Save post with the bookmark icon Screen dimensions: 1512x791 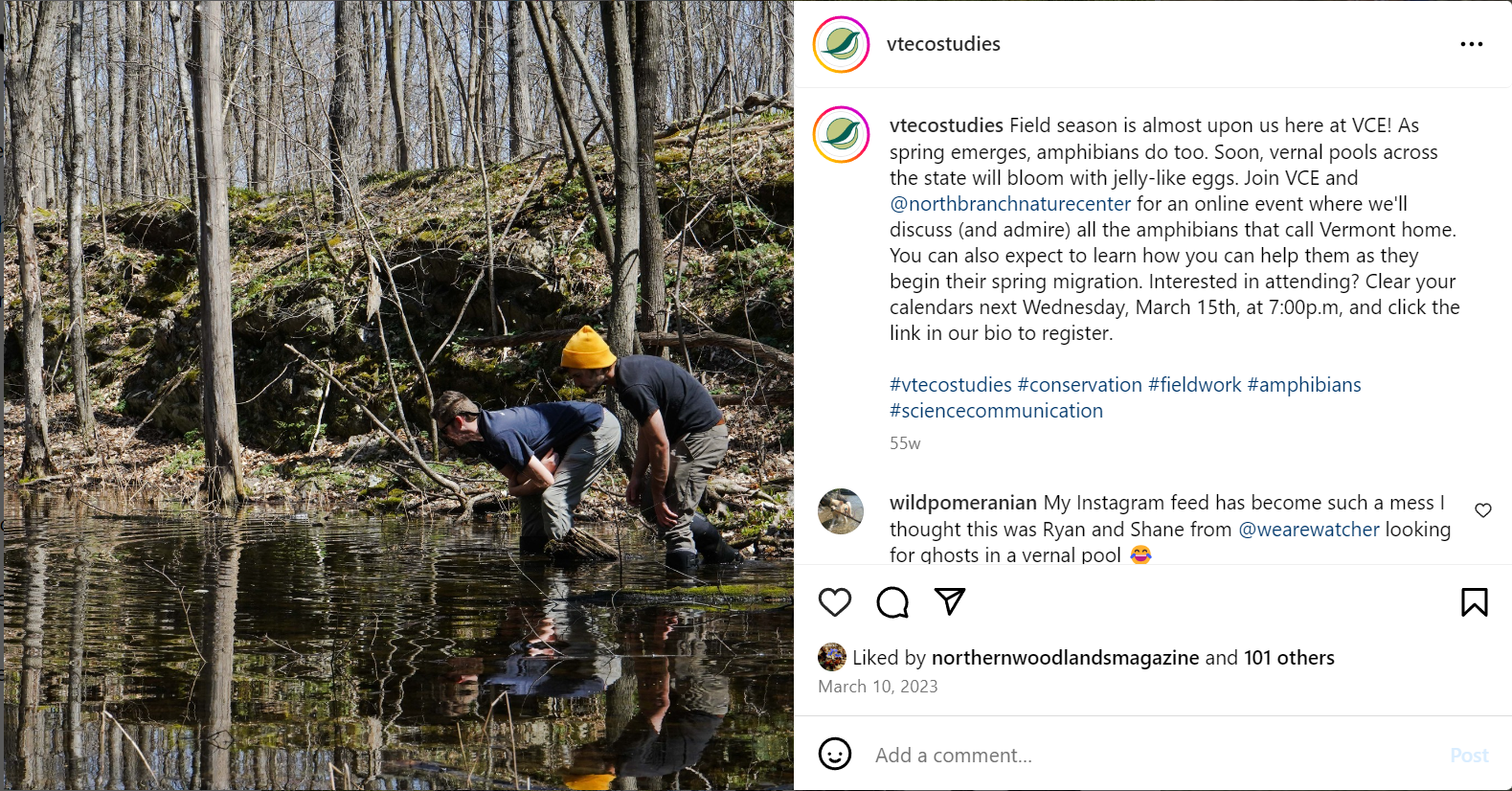(1474, 602)
